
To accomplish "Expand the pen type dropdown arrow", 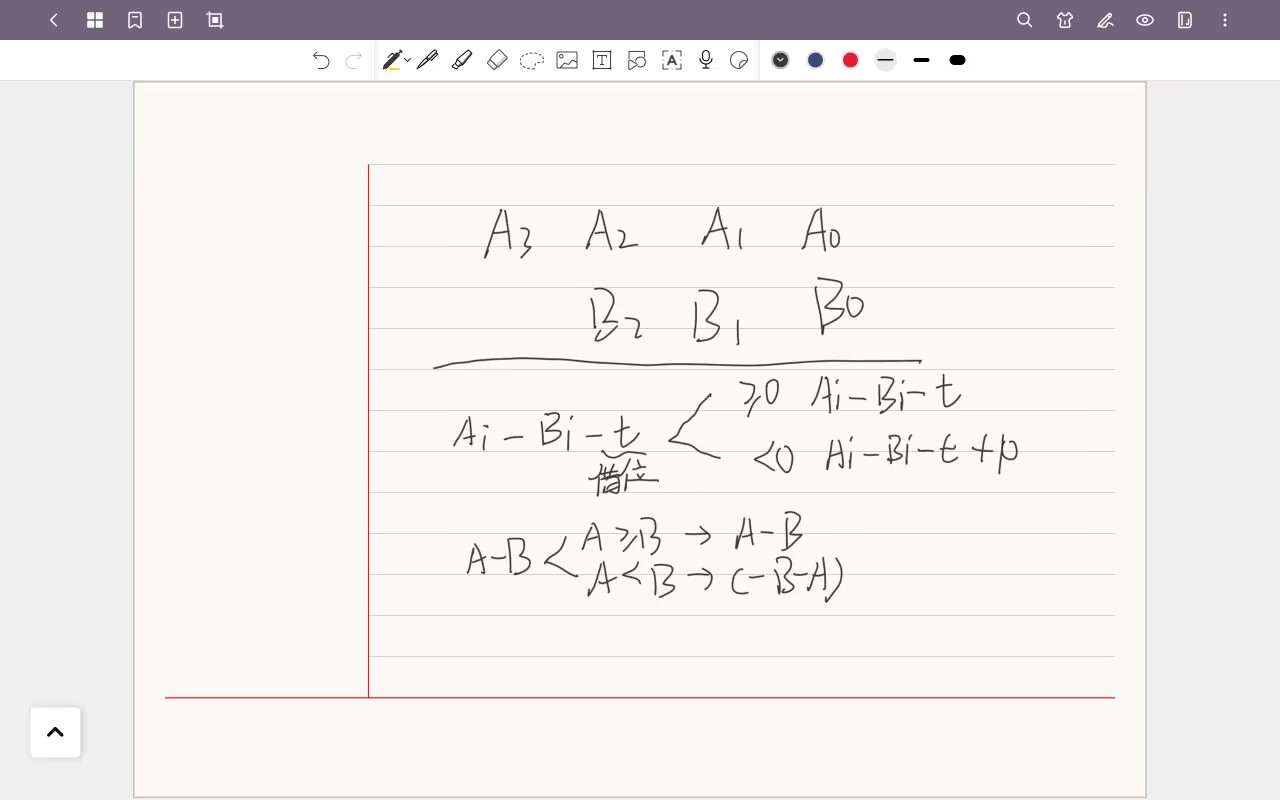I will click(408, 60).
